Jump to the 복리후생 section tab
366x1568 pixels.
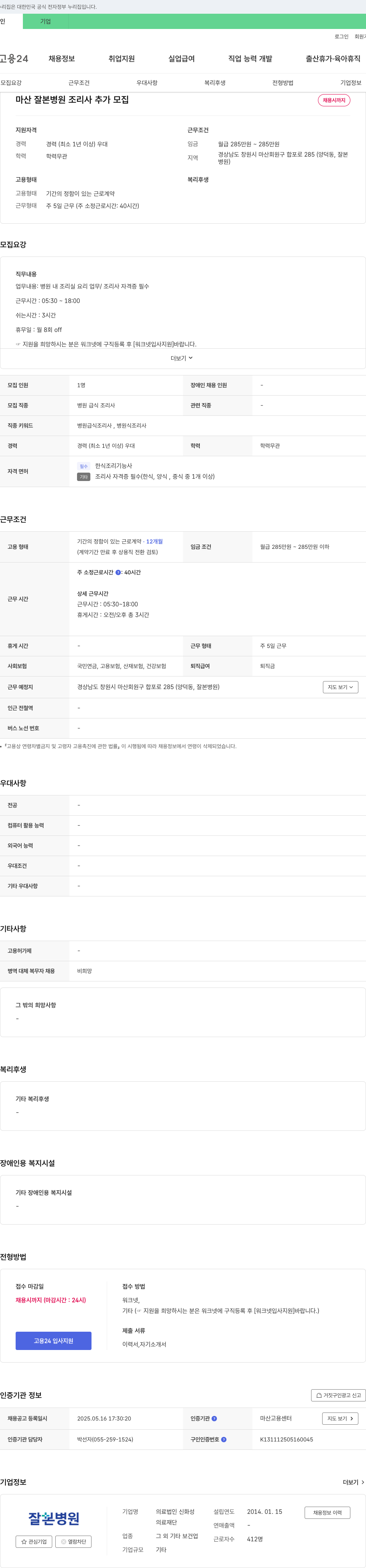[214, 83]
